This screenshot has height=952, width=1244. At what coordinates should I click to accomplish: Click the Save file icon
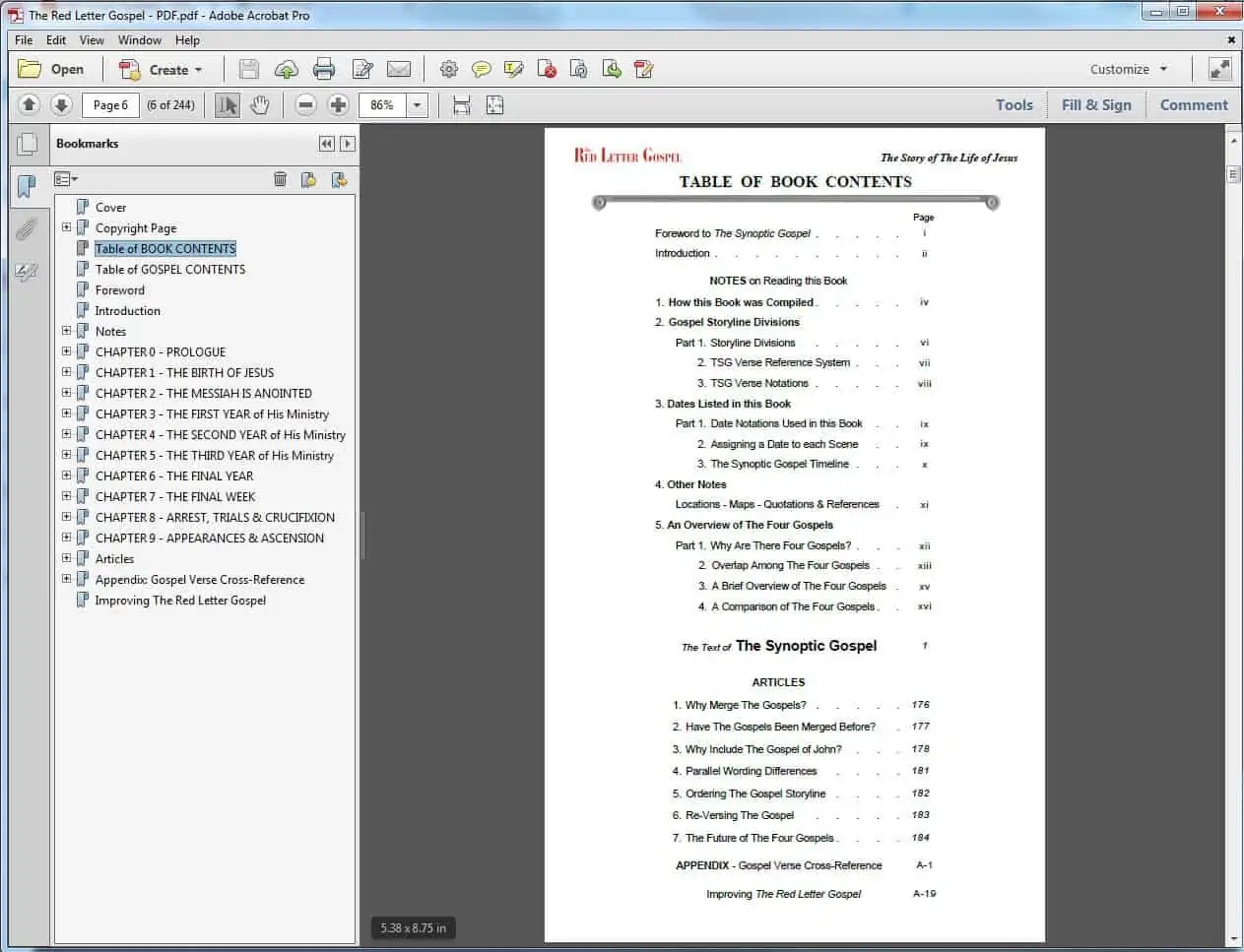(249, 69)
